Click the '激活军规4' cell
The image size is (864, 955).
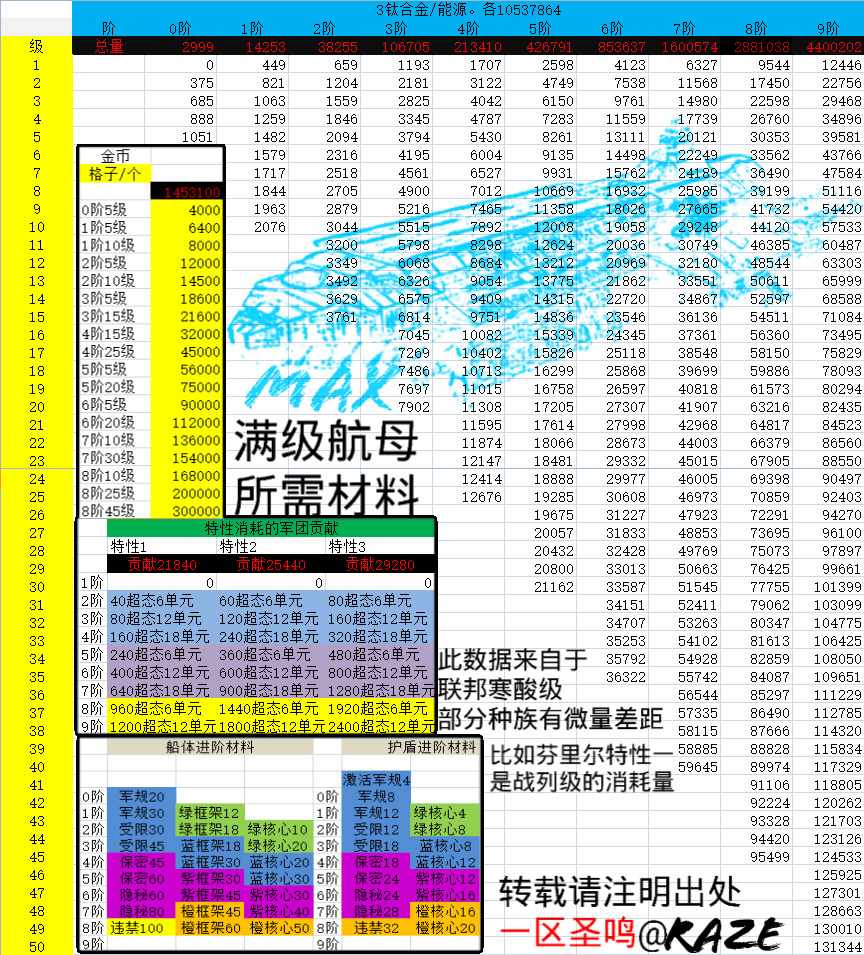tap(376, 780)
